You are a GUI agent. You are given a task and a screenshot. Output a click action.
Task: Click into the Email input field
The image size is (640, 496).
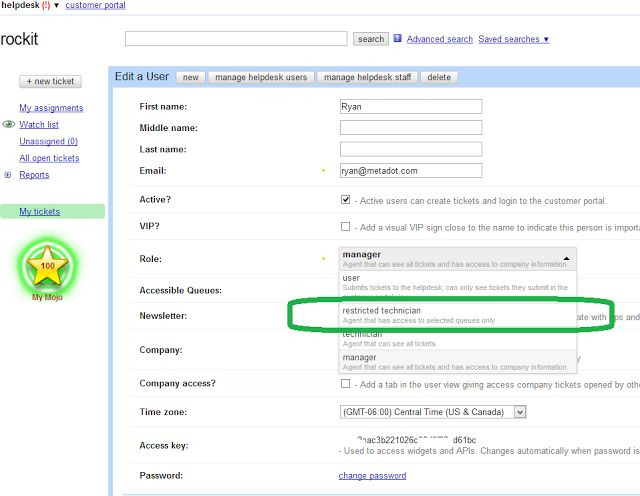410,171
